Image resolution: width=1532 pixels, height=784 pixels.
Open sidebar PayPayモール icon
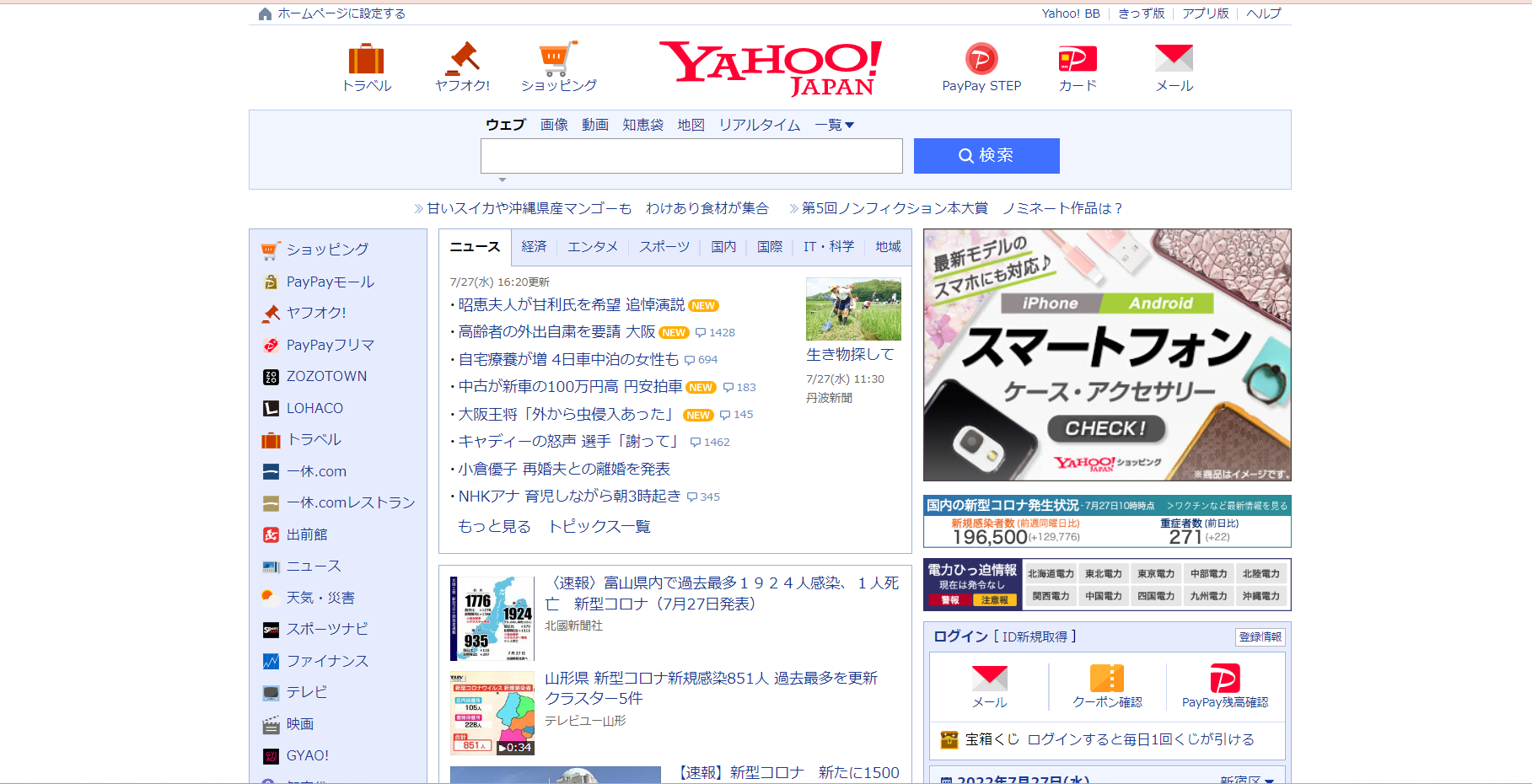pyautogui.click(x=271, y=282)
